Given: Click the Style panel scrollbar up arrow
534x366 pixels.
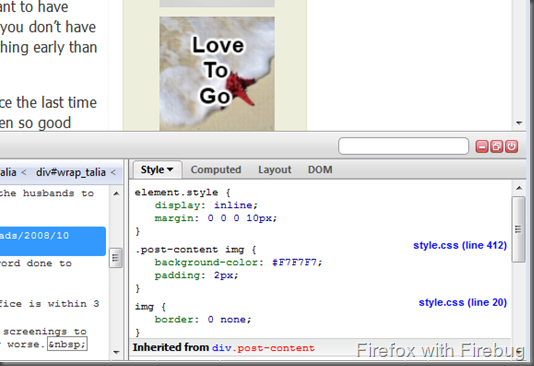Looking at the screenshot, I should coord(519,188).
